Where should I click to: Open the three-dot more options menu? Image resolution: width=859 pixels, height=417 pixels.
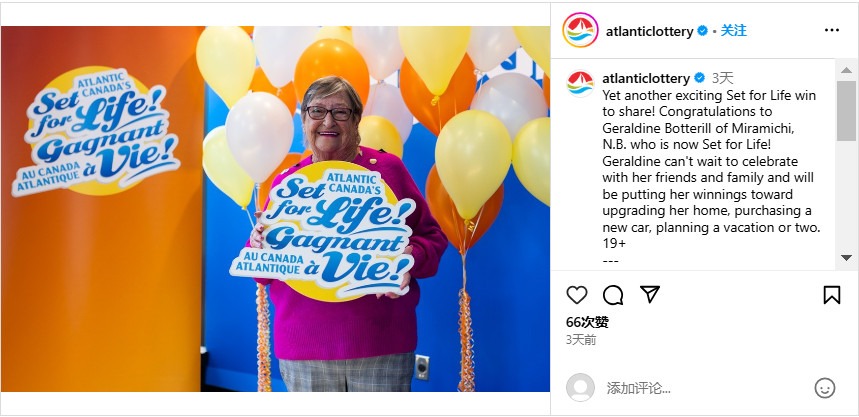point(832,31)
